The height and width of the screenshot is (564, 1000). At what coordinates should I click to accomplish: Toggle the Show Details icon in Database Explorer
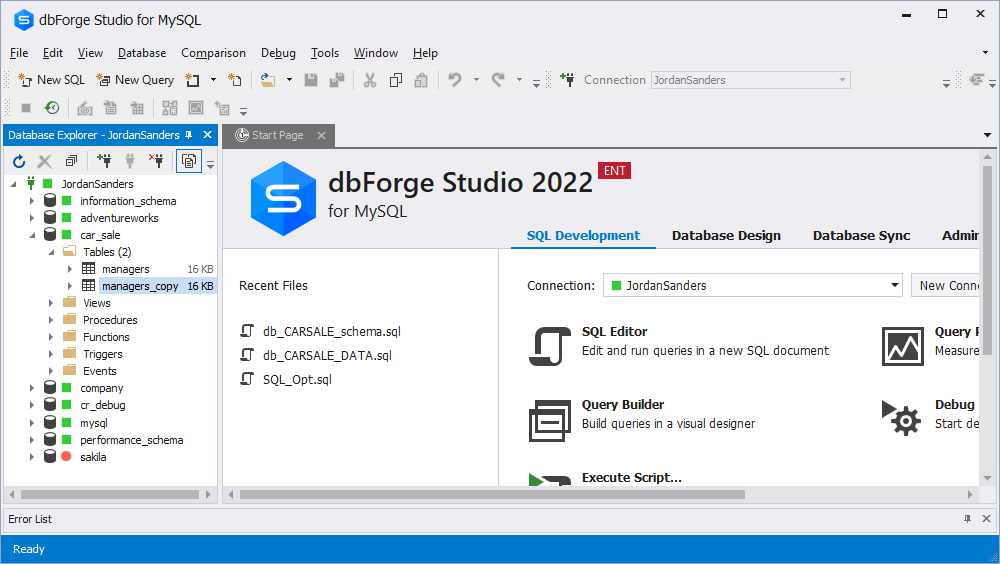(189, 161)
